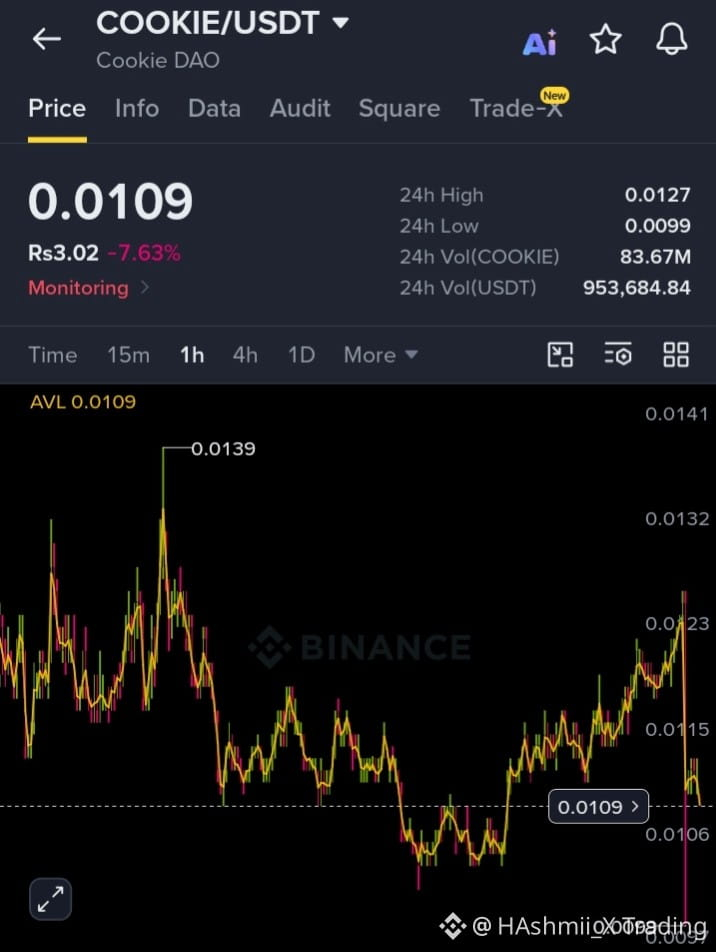The width and height of the screenshot is (716, 952).
Task: Open the AI assistant icon
Action: pyautogui.click(x=539, y=42)
